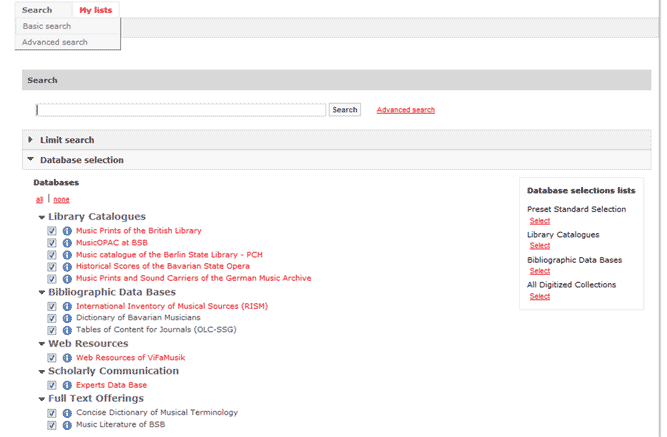This screenshot has height=437, width=667.
Task: Uncheck Music catalogue of Berlin State Library checkbox
Action: [52, 255]
